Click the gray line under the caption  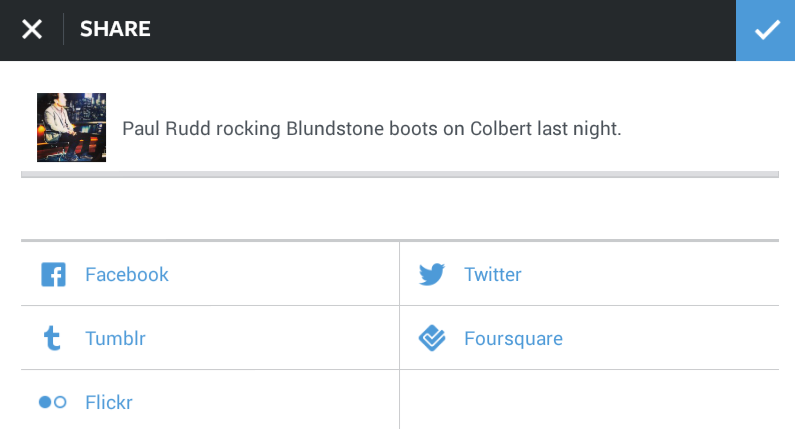pos(400,175)
